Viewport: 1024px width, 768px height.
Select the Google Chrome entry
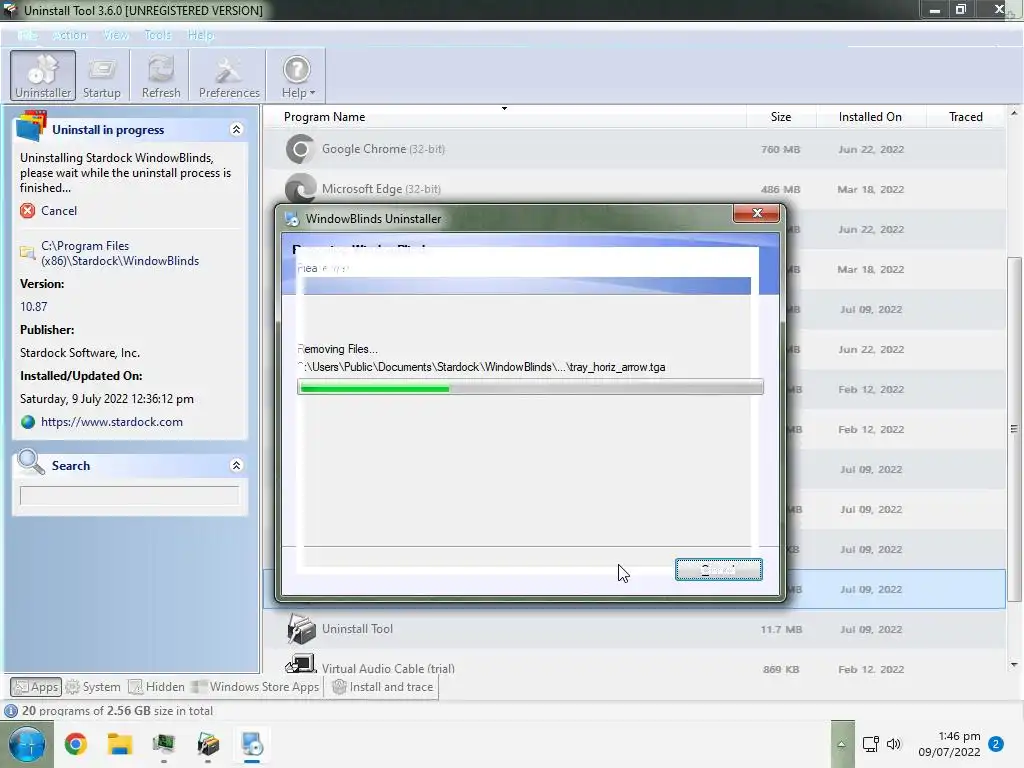tap(633, 149)
